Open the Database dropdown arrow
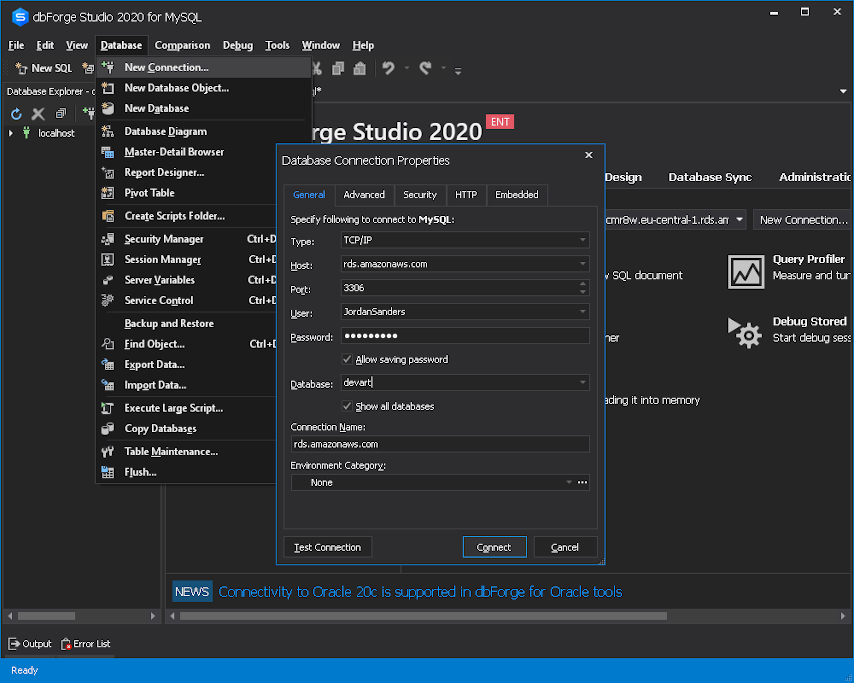This screenshot has height=683, width=854. pos(582,382)
